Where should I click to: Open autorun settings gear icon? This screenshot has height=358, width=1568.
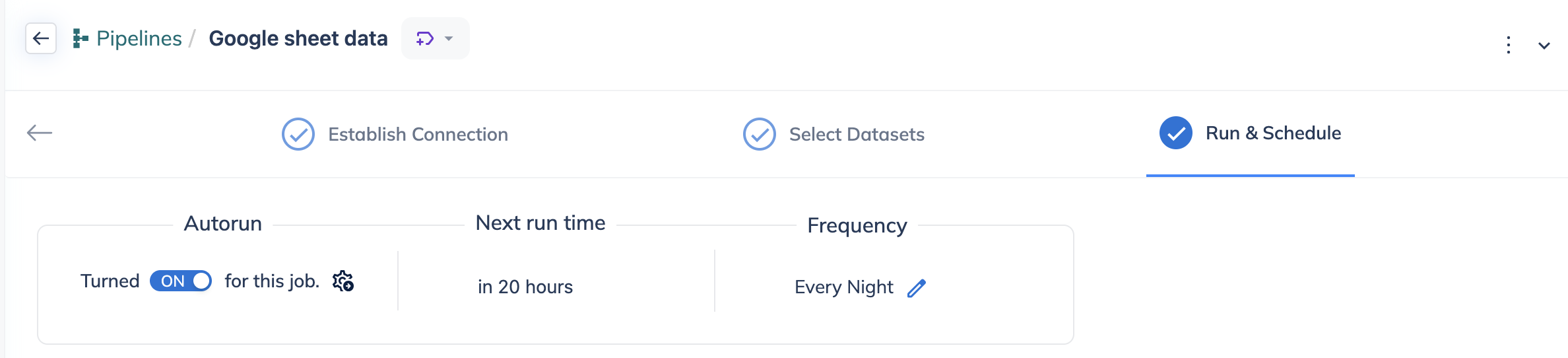click(x=343, y=281)
